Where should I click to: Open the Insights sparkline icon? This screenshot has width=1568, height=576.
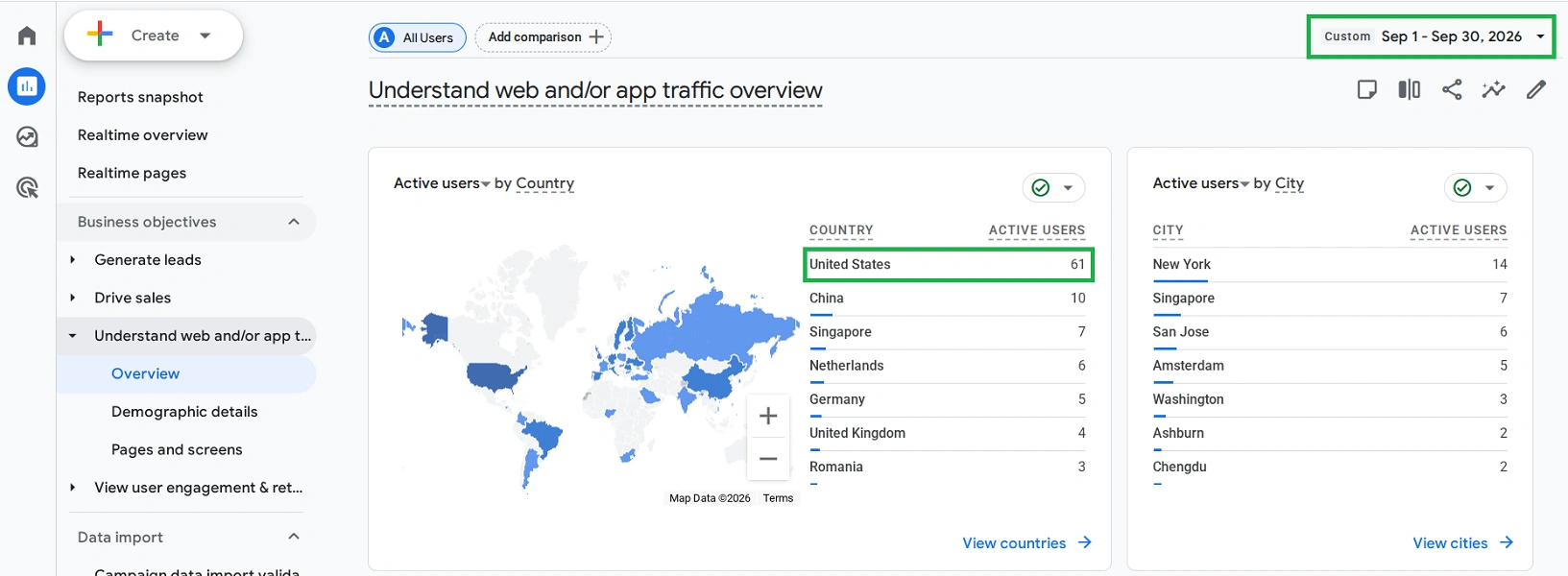point(1493,89)
